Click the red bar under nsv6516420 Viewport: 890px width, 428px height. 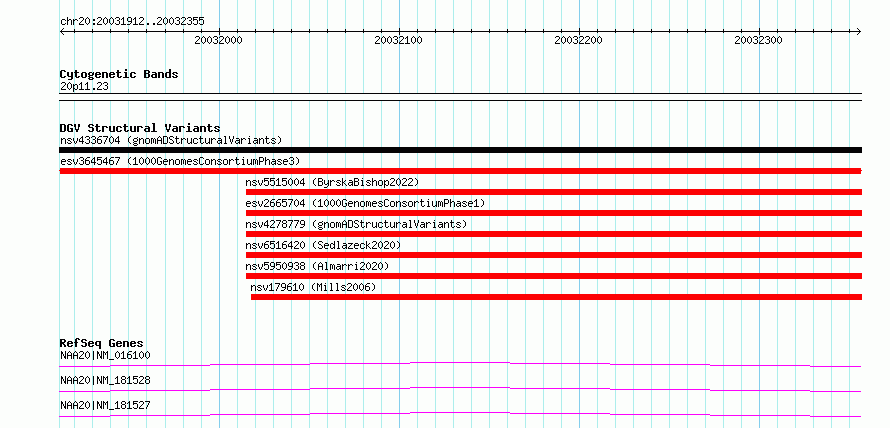(x=554, y=255)
